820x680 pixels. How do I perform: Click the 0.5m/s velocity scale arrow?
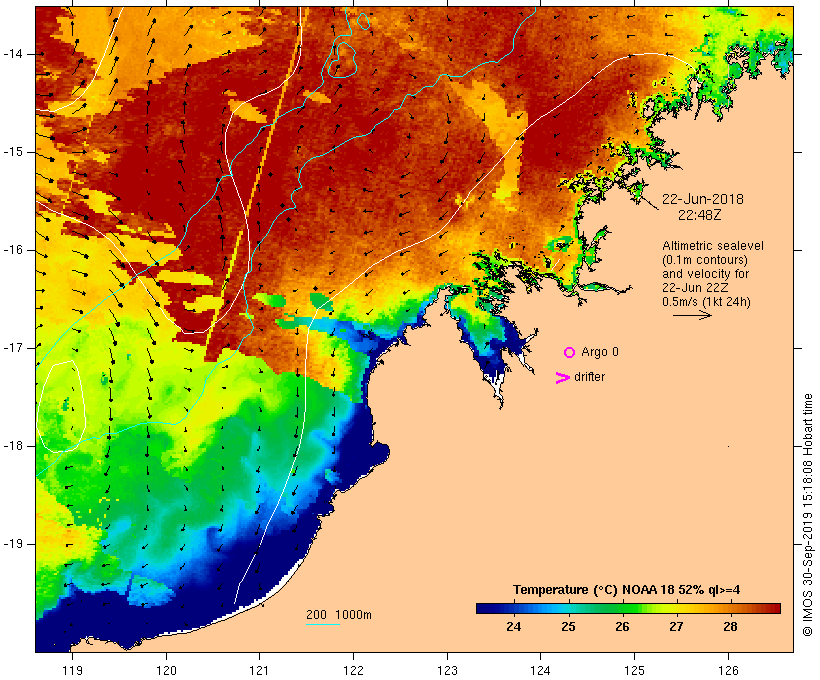pos(692,315)
